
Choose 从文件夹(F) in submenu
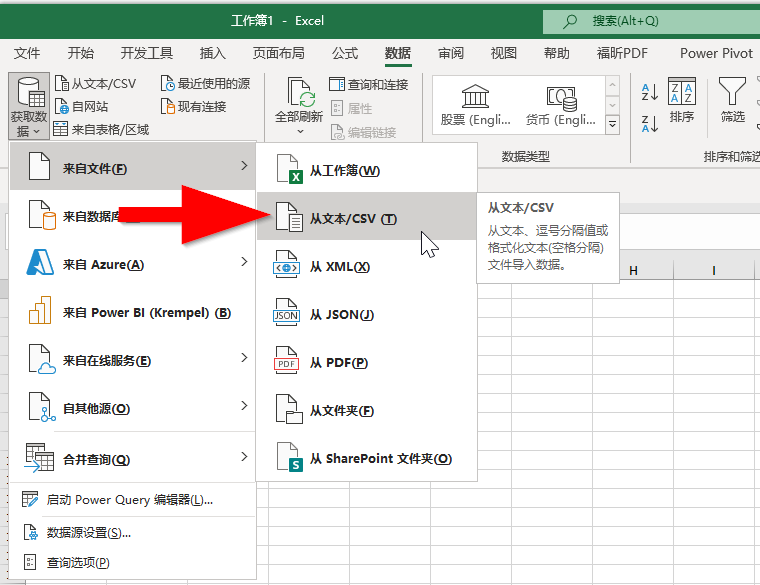(x=366, y=410)
